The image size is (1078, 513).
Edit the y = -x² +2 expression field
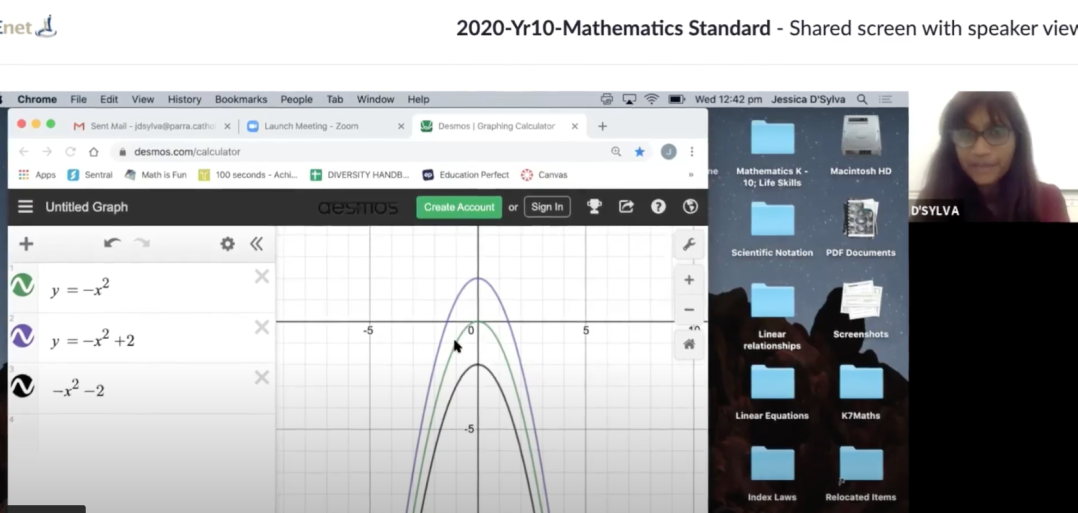click(144, 339)
